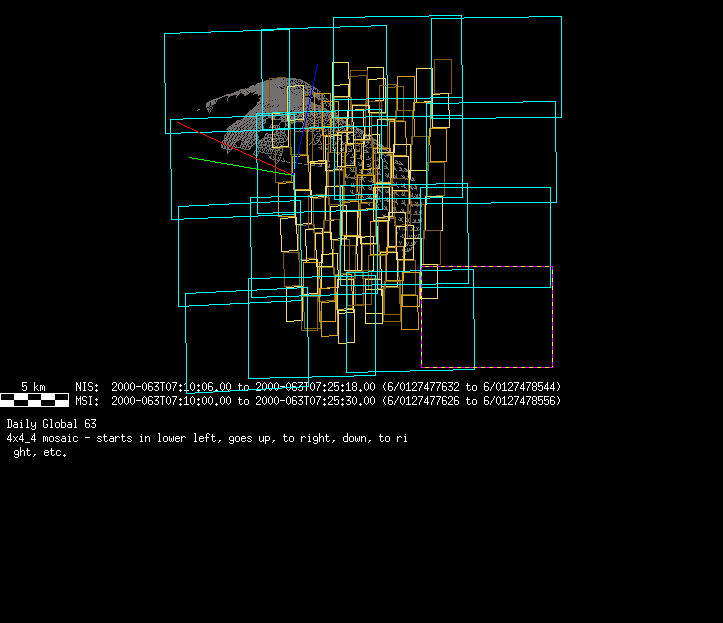Click the Daily Global 63 title text

[51, 424]
